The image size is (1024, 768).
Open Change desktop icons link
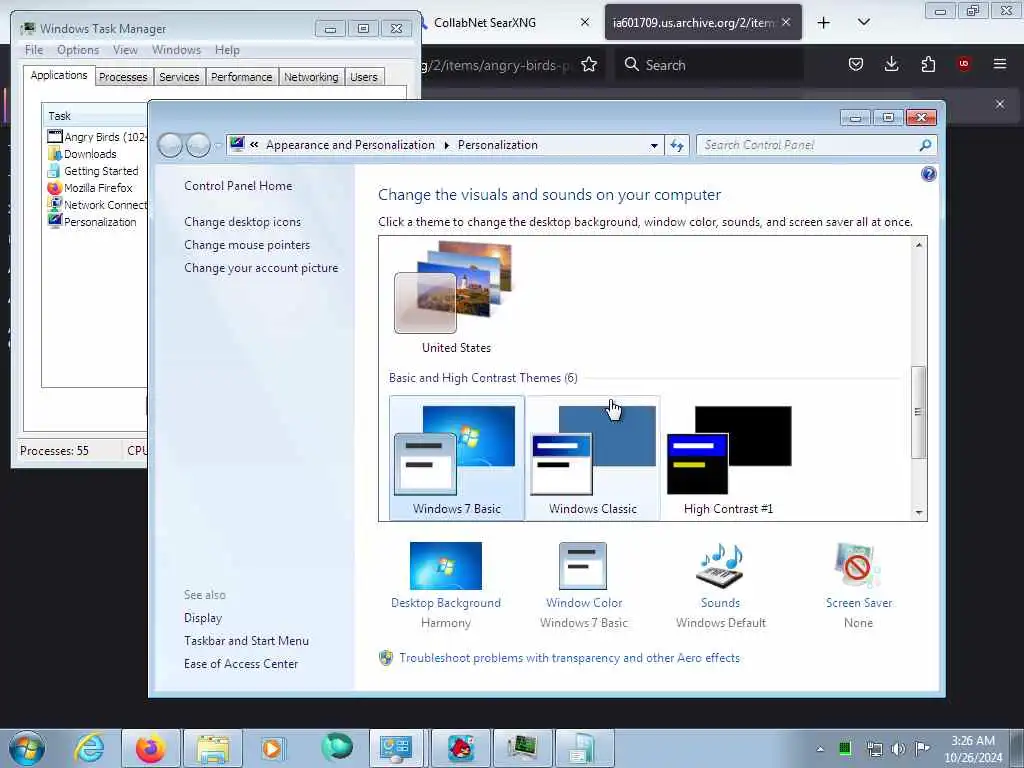242,221
